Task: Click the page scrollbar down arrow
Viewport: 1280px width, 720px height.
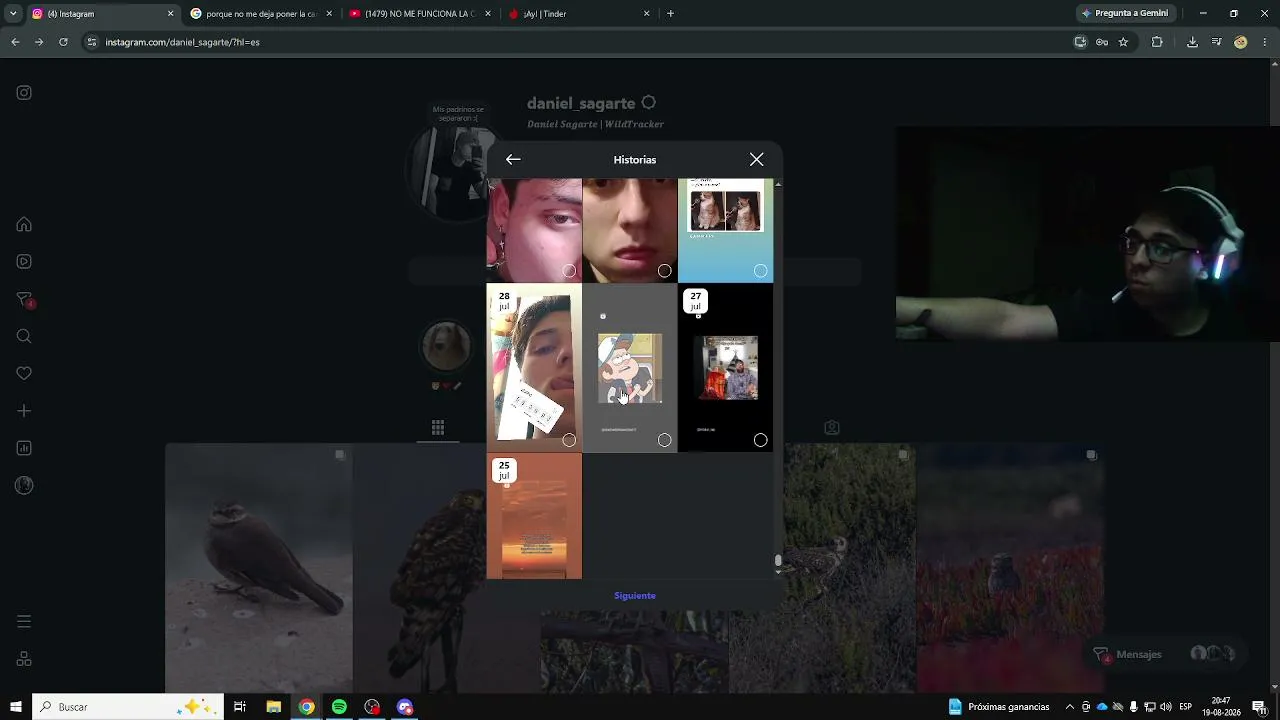Action: tap(1274, 687)
